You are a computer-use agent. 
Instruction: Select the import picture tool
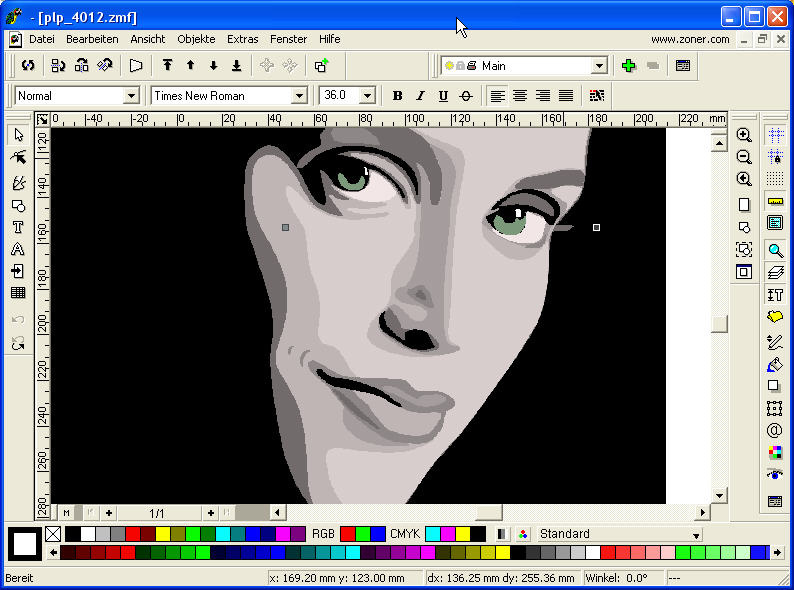[x=18, y=271]
